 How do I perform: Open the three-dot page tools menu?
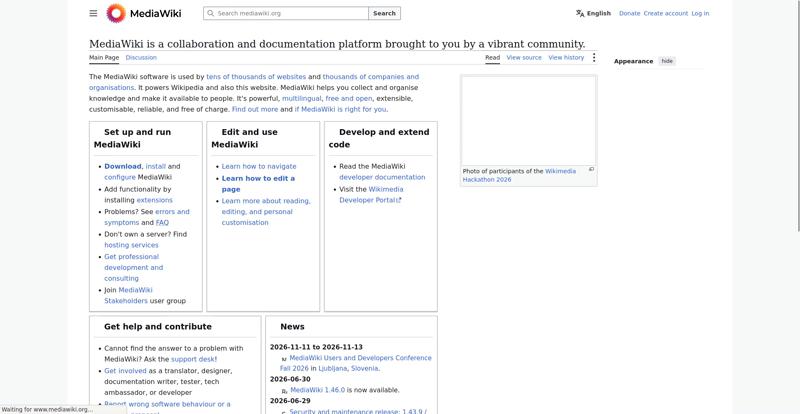[x=593, y=58]
